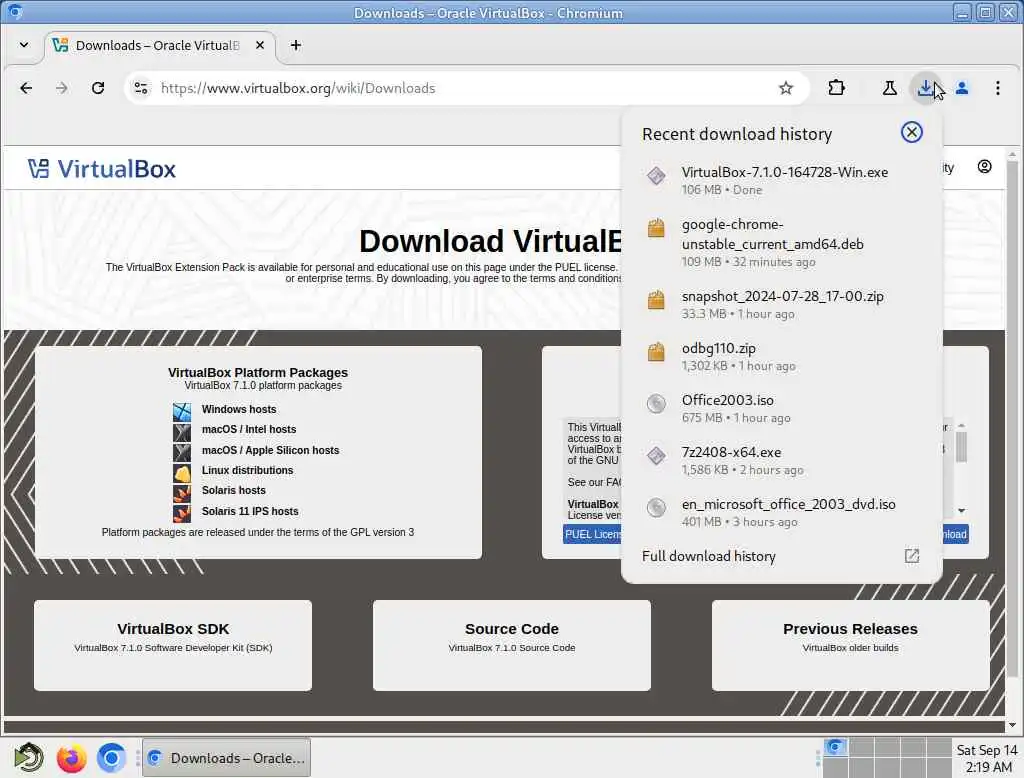
Task: Open Office2003.iso download entry
Action: point(782,408)
